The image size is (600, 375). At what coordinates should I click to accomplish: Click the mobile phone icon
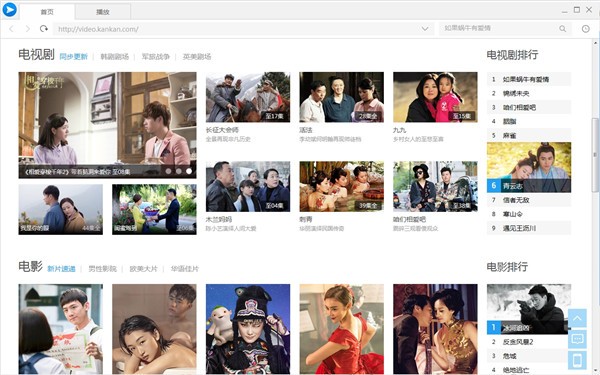point(577,360)
